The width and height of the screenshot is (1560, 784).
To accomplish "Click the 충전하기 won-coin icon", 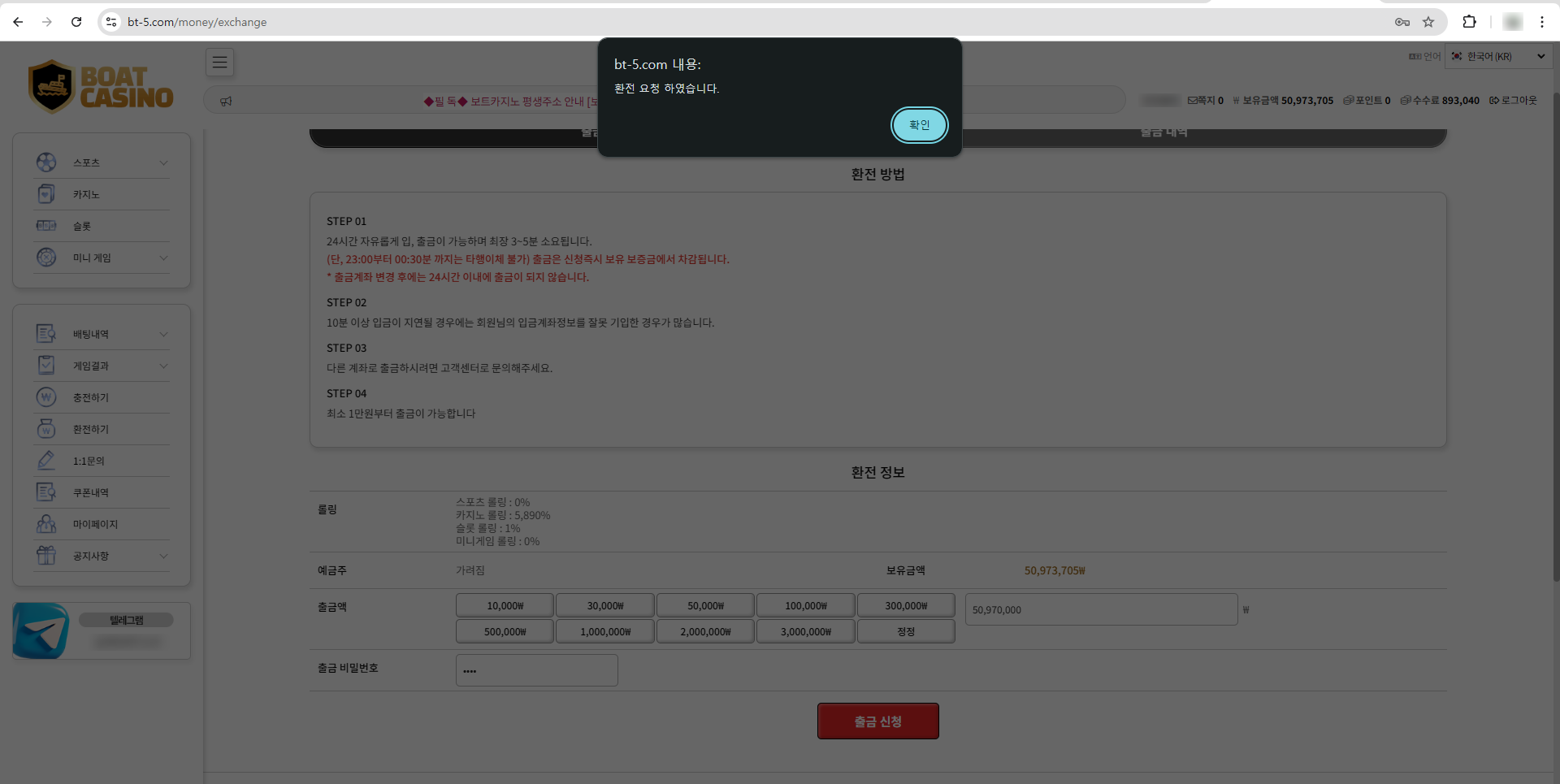I will (x=46, y=397).
